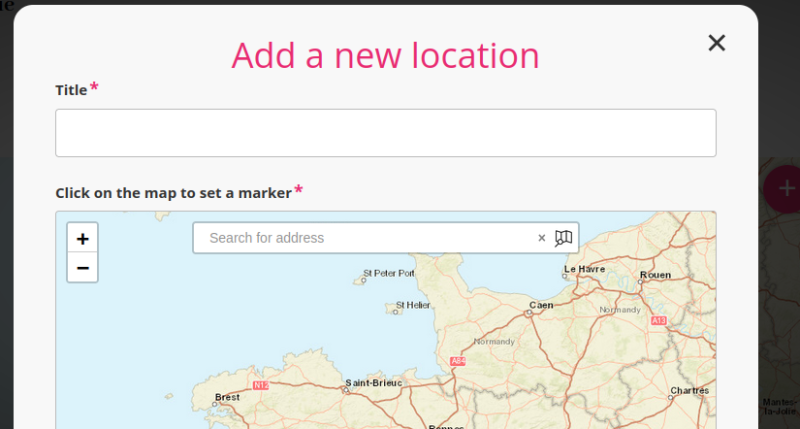Click the map search icon button
Image resolution: width=800 pixels, height=429 pixels.
point(563,238)
